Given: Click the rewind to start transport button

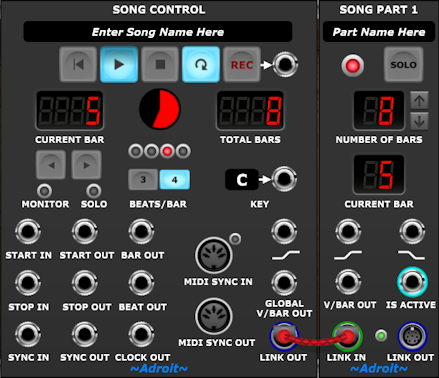Looking at the screenshot, I should 78,64.
